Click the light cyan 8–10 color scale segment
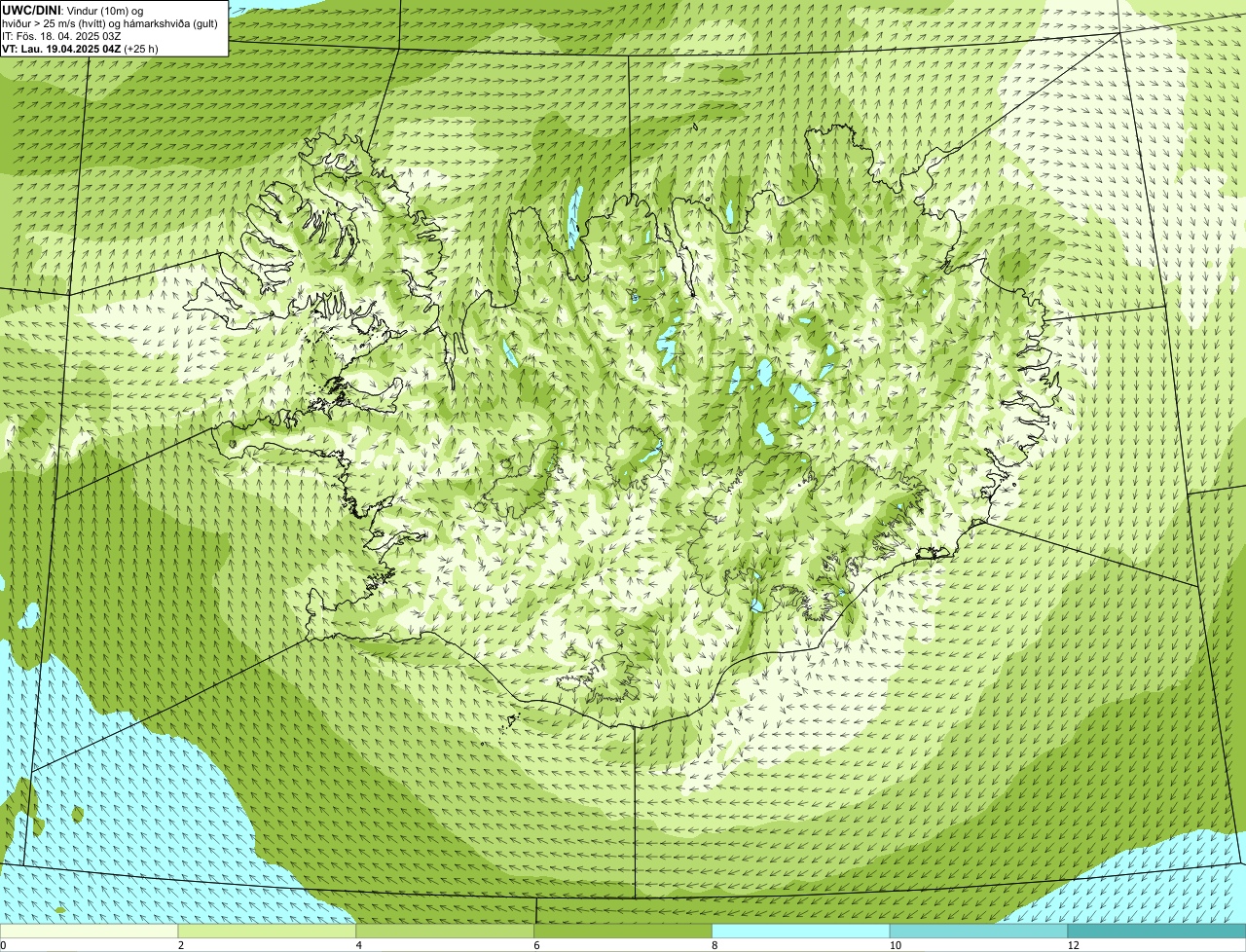1246x952 pixels. click(801, 932)
